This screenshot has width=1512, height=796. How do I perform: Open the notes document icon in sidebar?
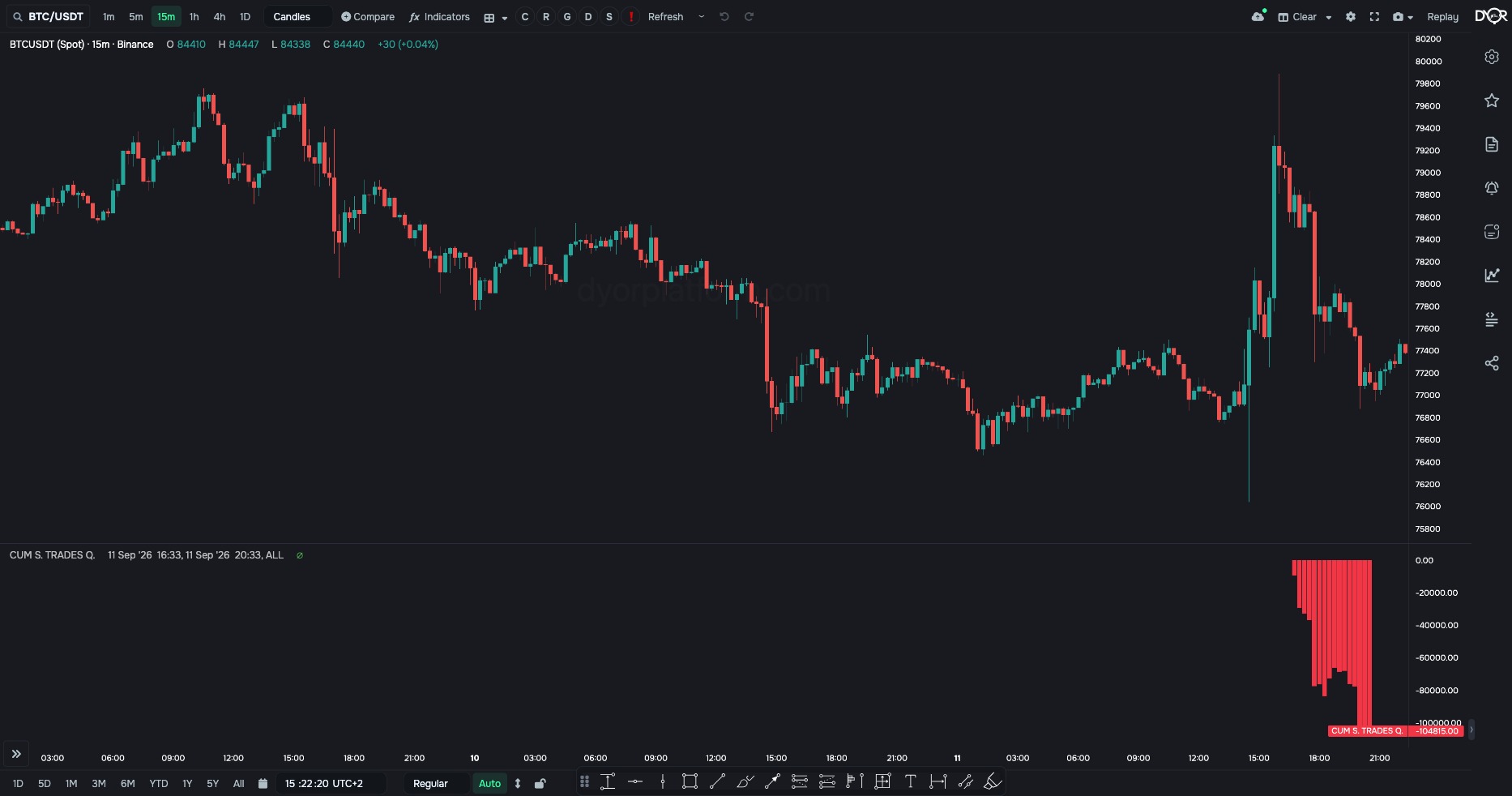[x=1492, y=144]
